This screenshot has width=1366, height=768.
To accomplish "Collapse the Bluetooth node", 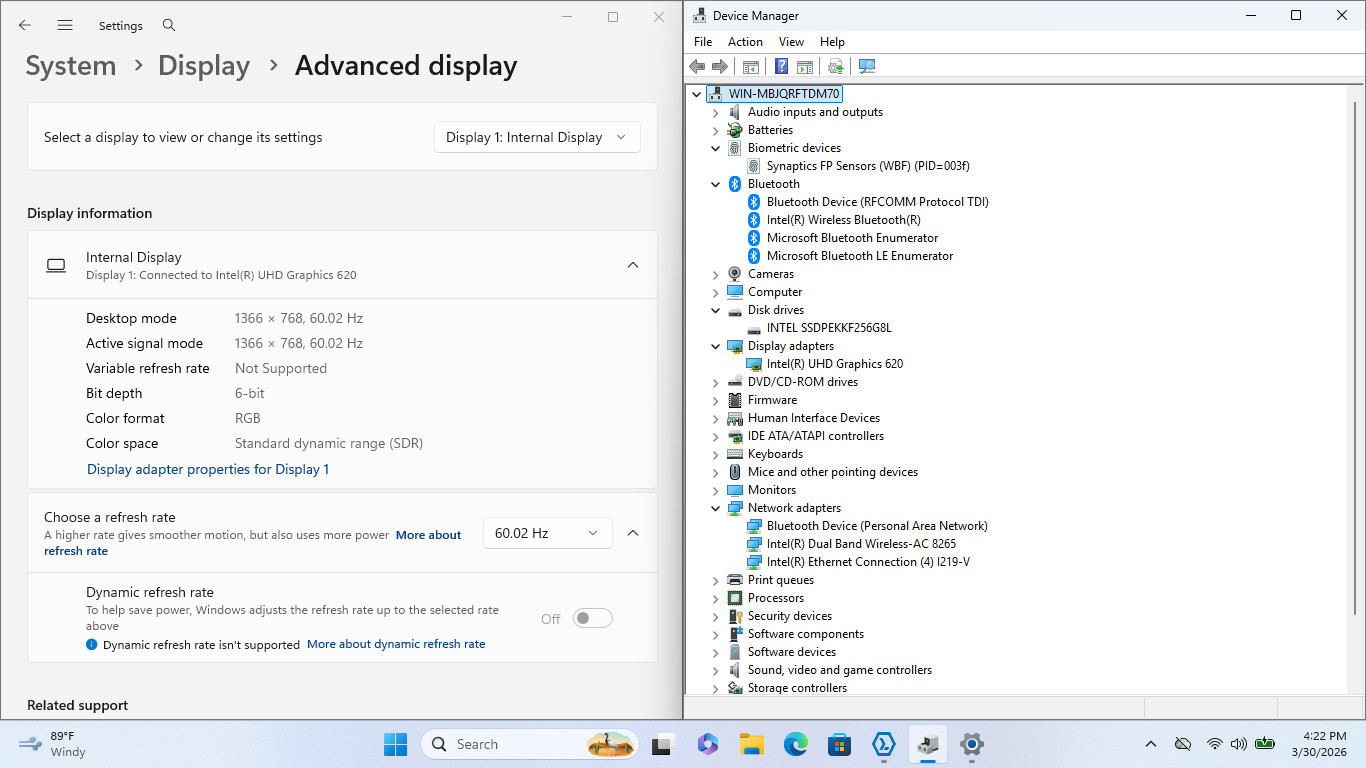I will 715,184.
